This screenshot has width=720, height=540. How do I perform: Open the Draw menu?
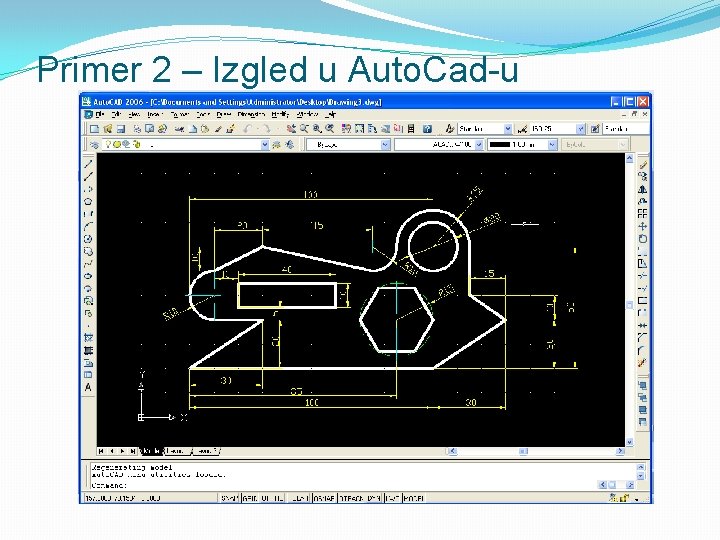224,114
